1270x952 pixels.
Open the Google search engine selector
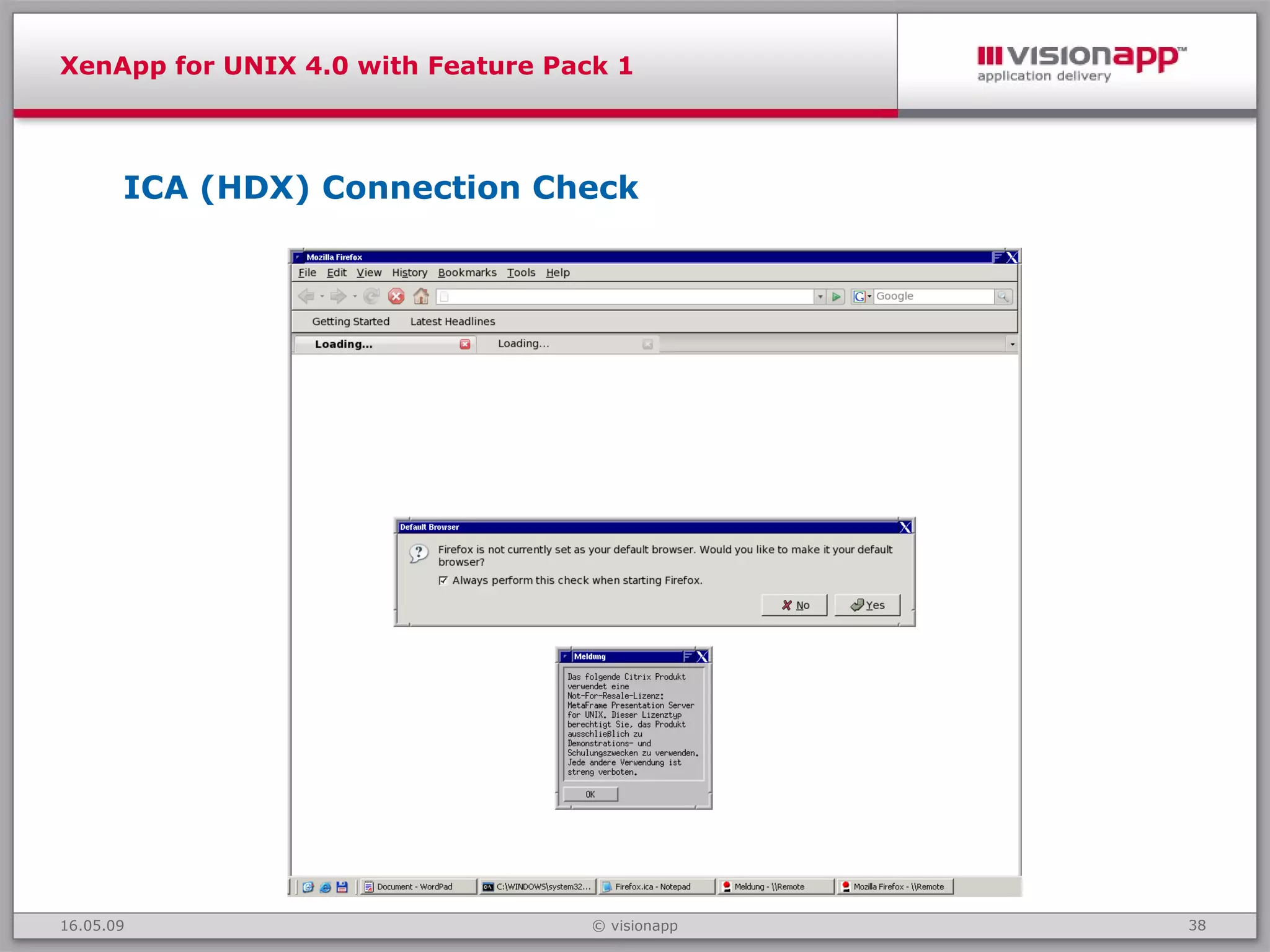point(862,297)
